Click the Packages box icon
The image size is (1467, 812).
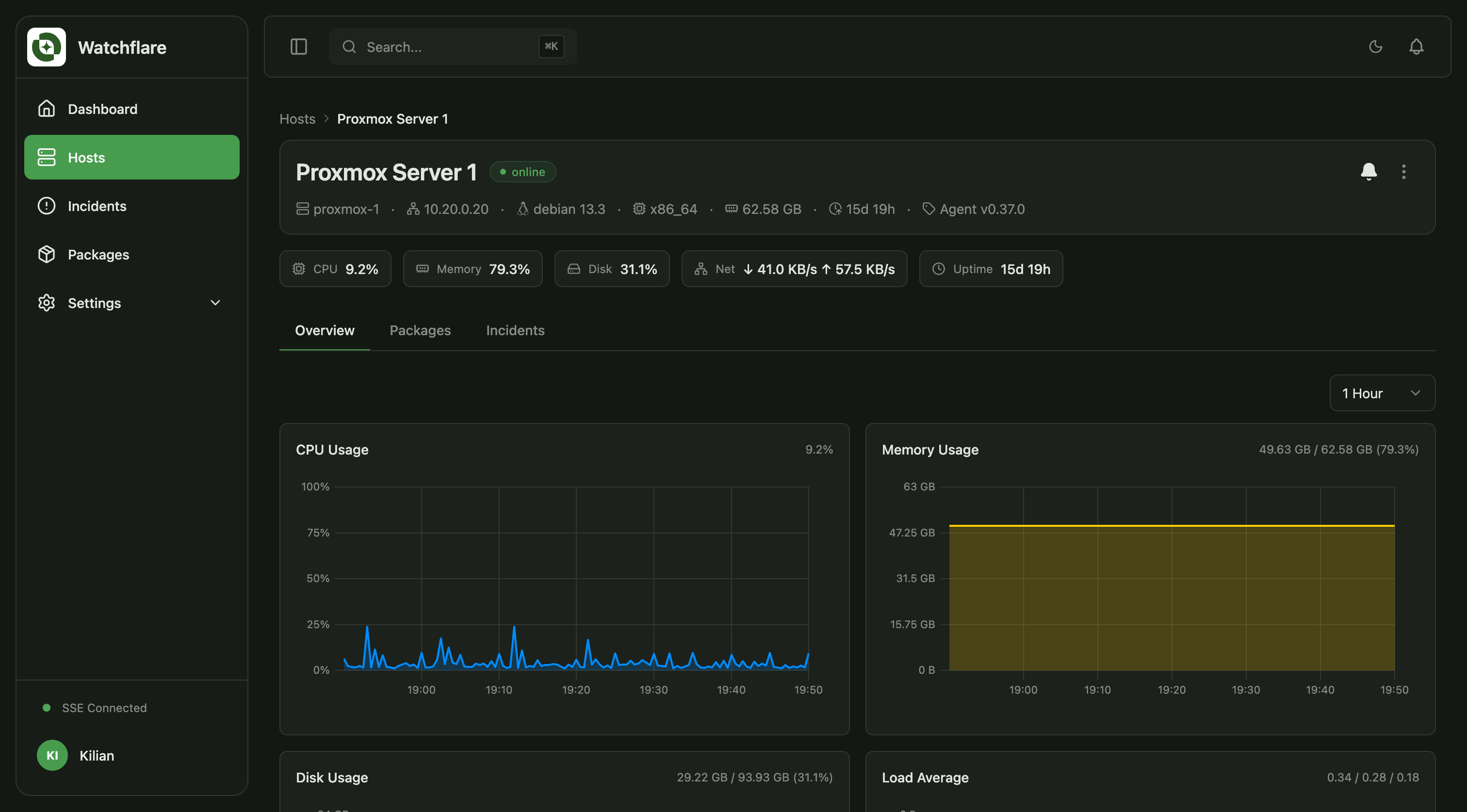(46, 254)
